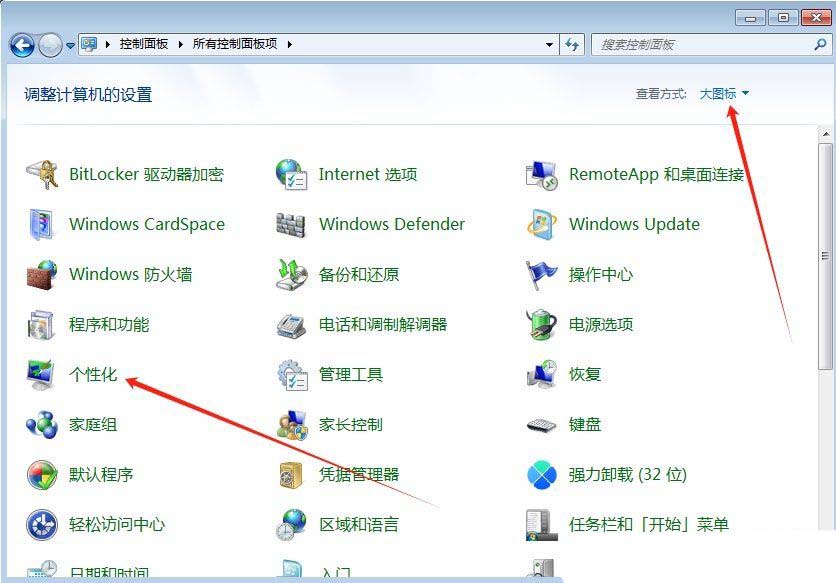Open the 管理工具 link
The image size is (836, 583).
[x=351, y=374]
